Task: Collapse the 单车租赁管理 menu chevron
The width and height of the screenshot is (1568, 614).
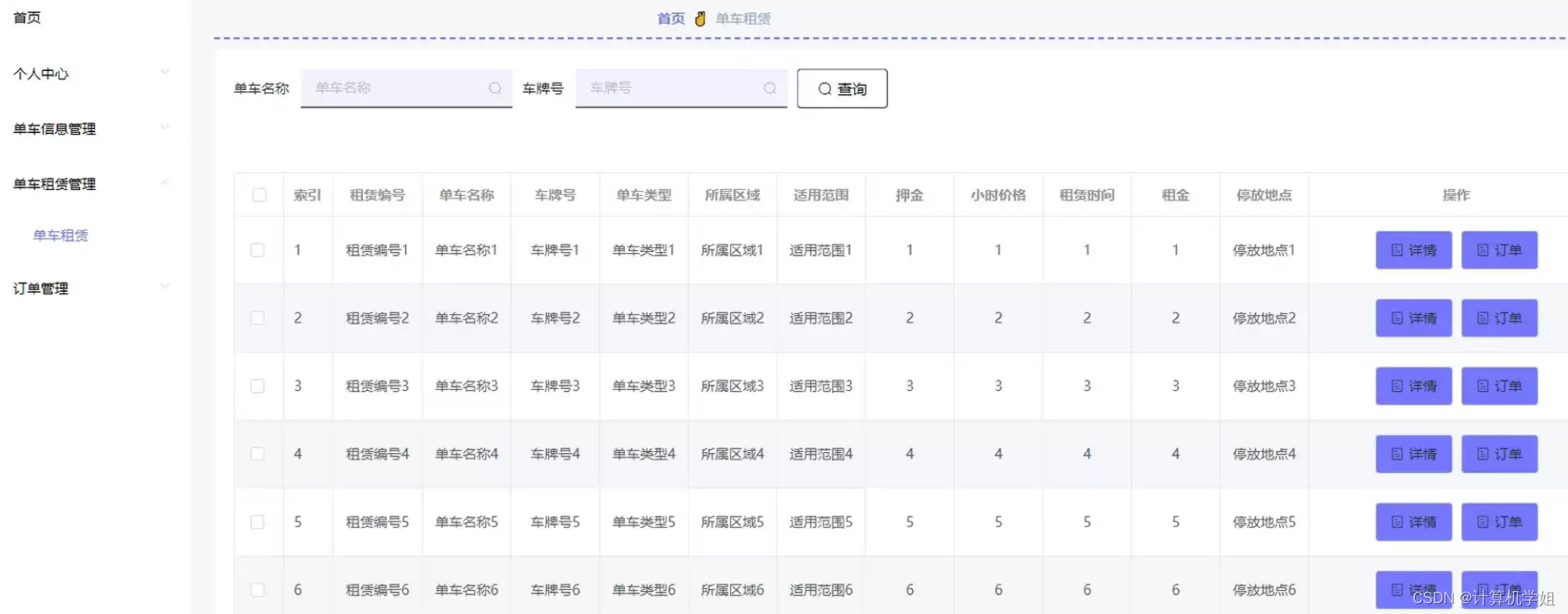Action: pyautogui.click(x=164, y=183)
